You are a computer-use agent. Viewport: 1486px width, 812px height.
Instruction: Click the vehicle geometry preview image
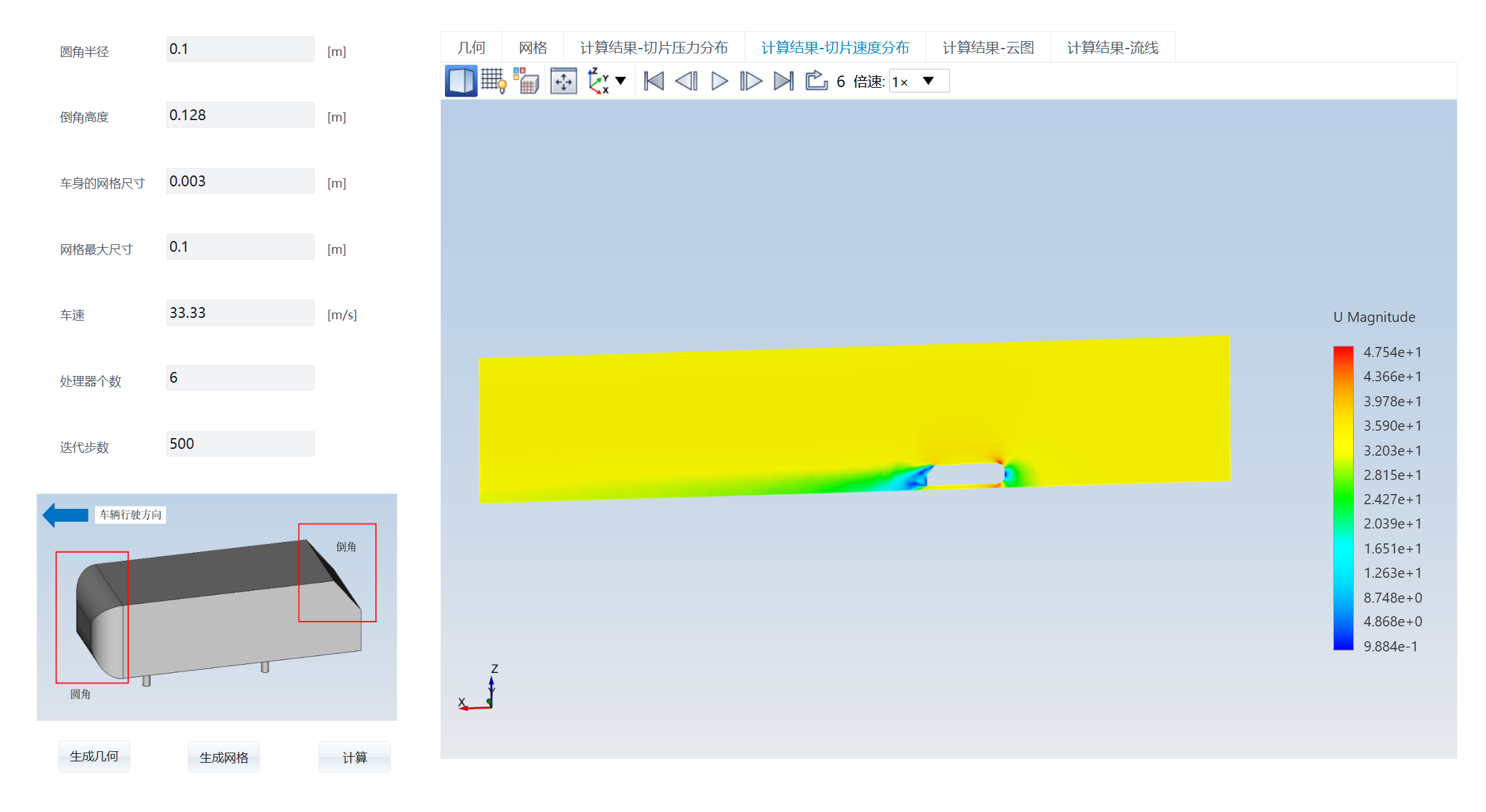point(217,607)
